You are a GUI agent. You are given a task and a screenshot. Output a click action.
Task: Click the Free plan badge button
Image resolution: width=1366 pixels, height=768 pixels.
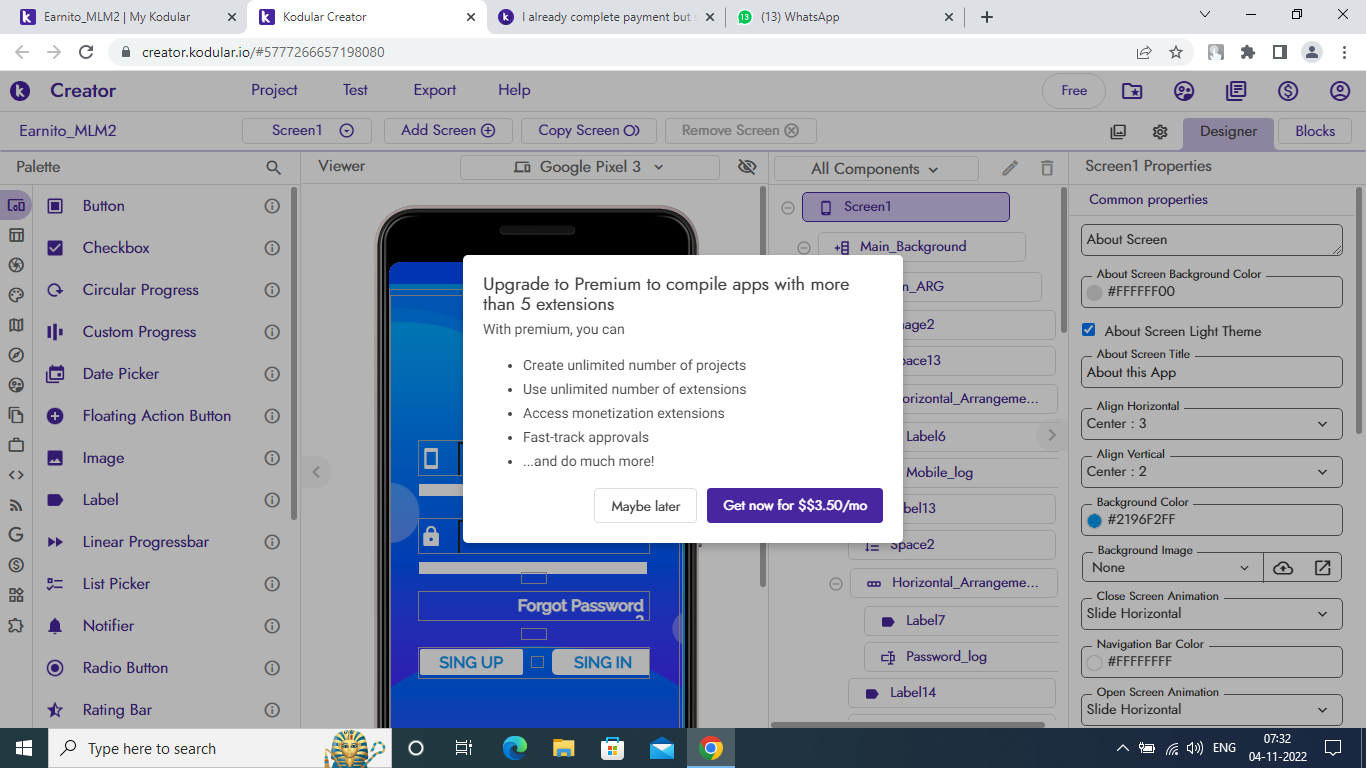tap(1074, 91)
